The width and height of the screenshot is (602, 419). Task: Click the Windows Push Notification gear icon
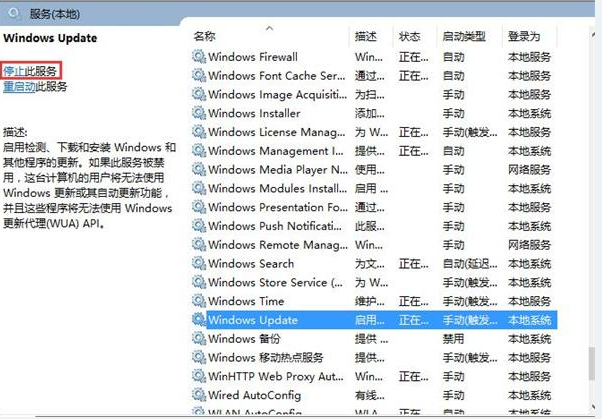point(198,226)
